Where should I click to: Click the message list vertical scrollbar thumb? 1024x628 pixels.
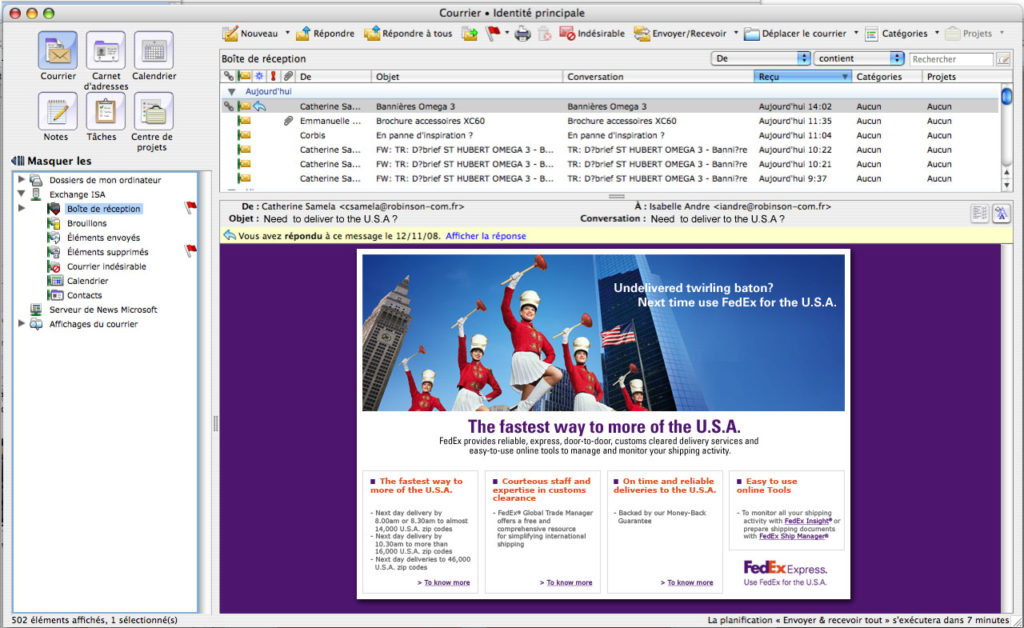1006,96
